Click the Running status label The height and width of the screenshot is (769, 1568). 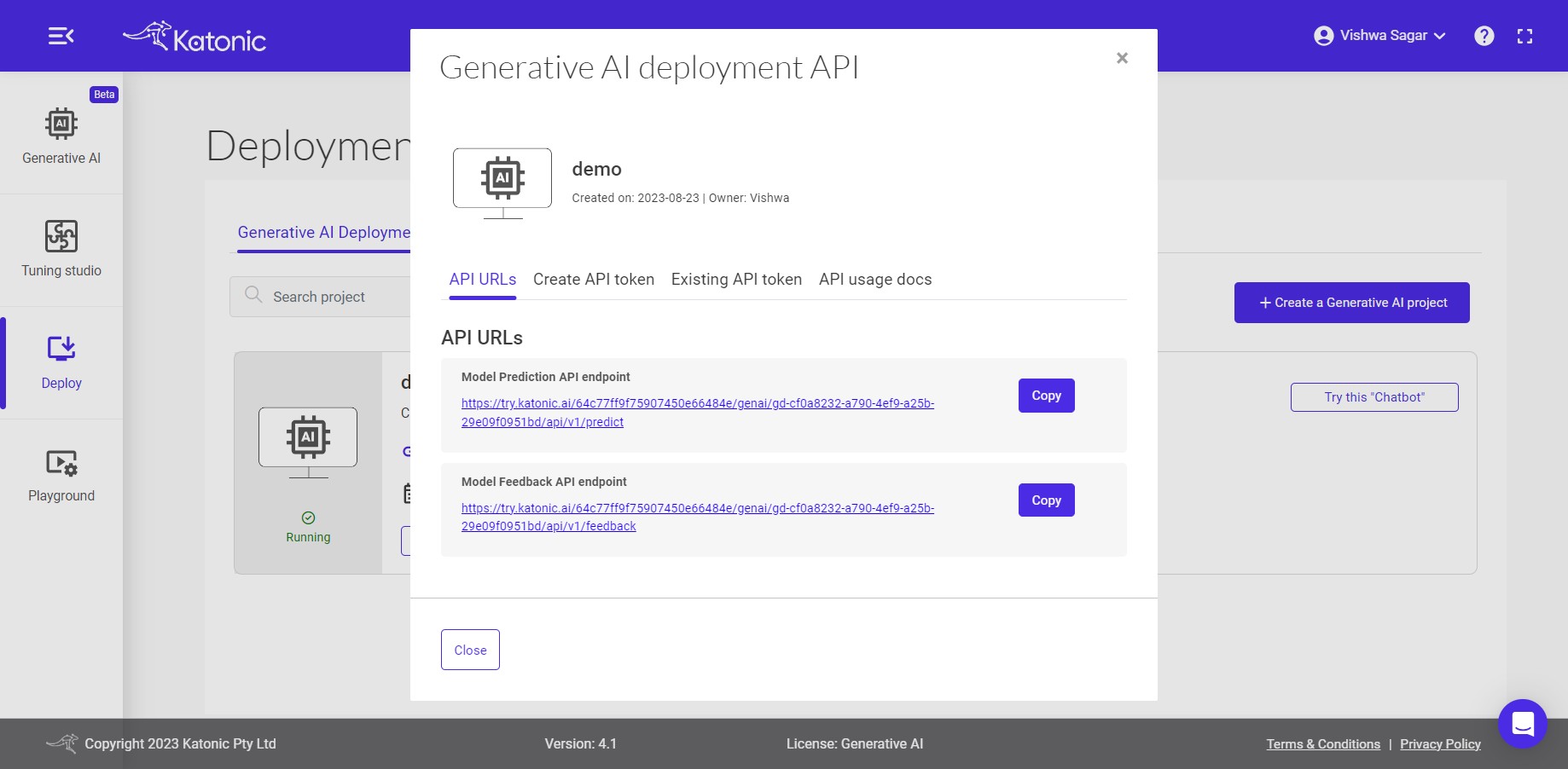(308, 537)
